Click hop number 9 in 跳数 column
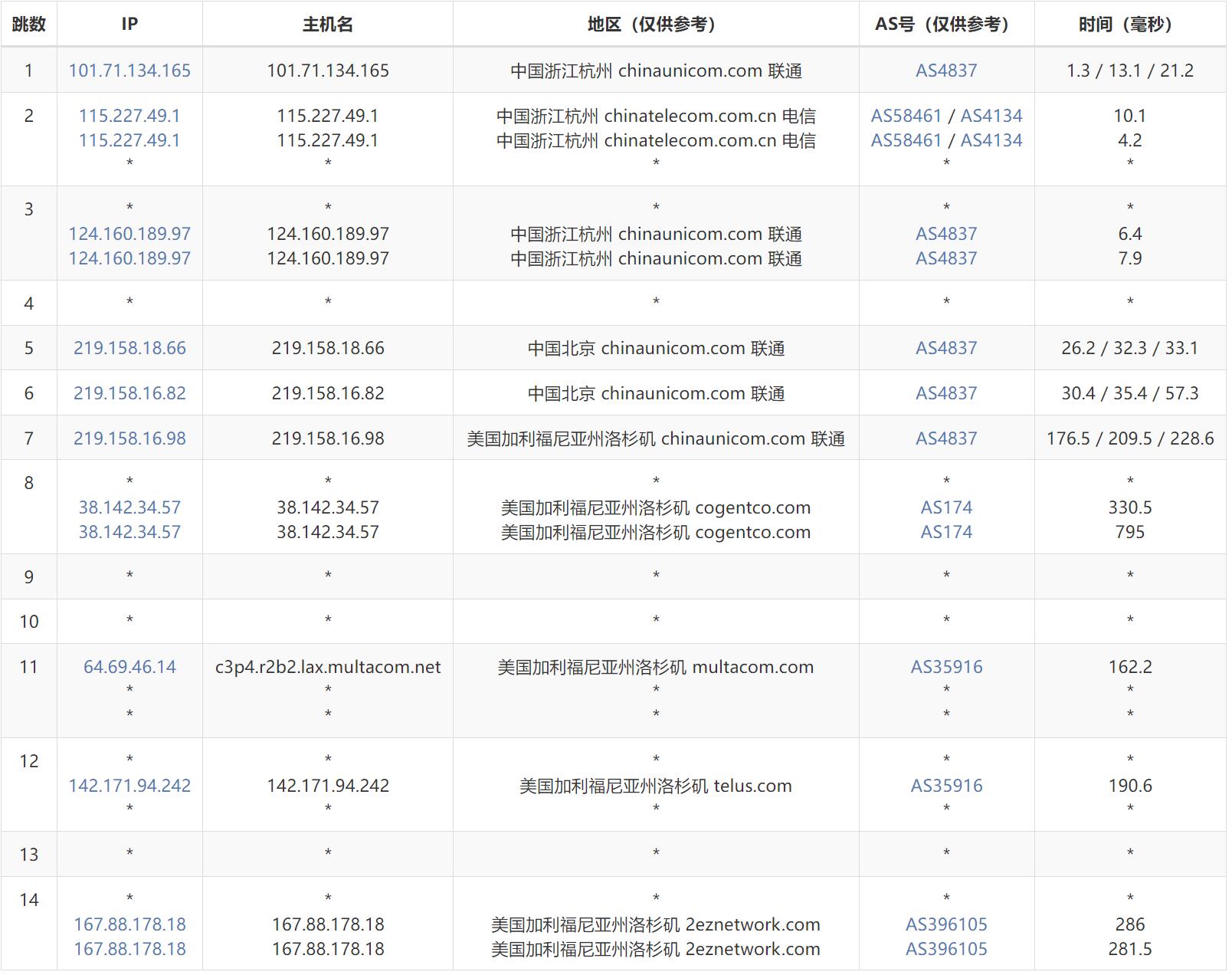This screenshot has width=1232, height=975. click(29, 577)
